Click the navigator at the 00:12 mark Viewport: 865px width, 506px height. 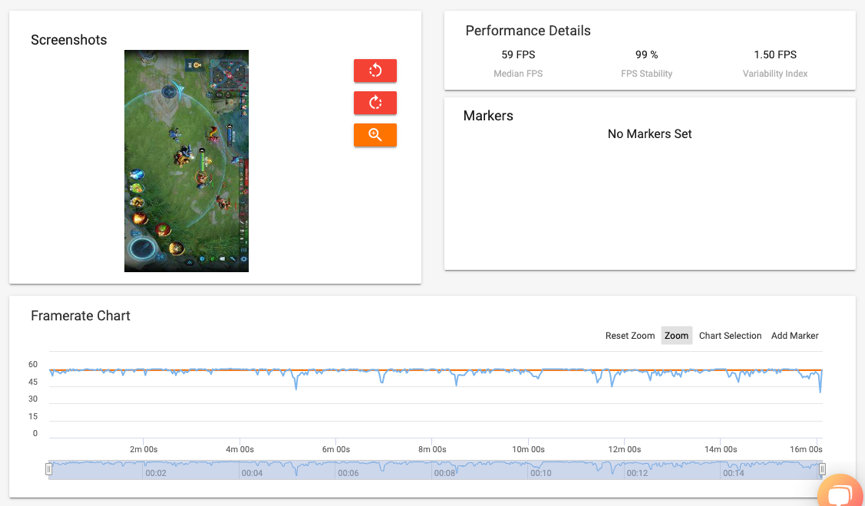pos(637,472)
